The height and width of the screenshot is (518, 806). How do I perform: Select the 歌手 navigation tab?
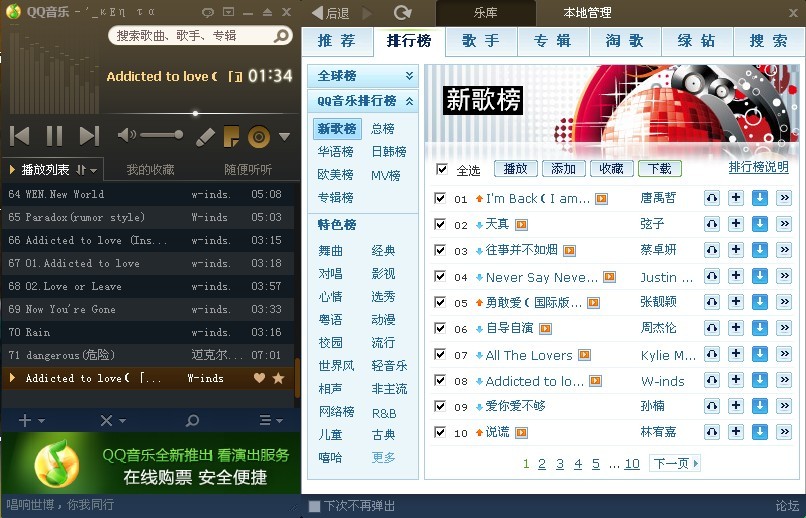481,41
